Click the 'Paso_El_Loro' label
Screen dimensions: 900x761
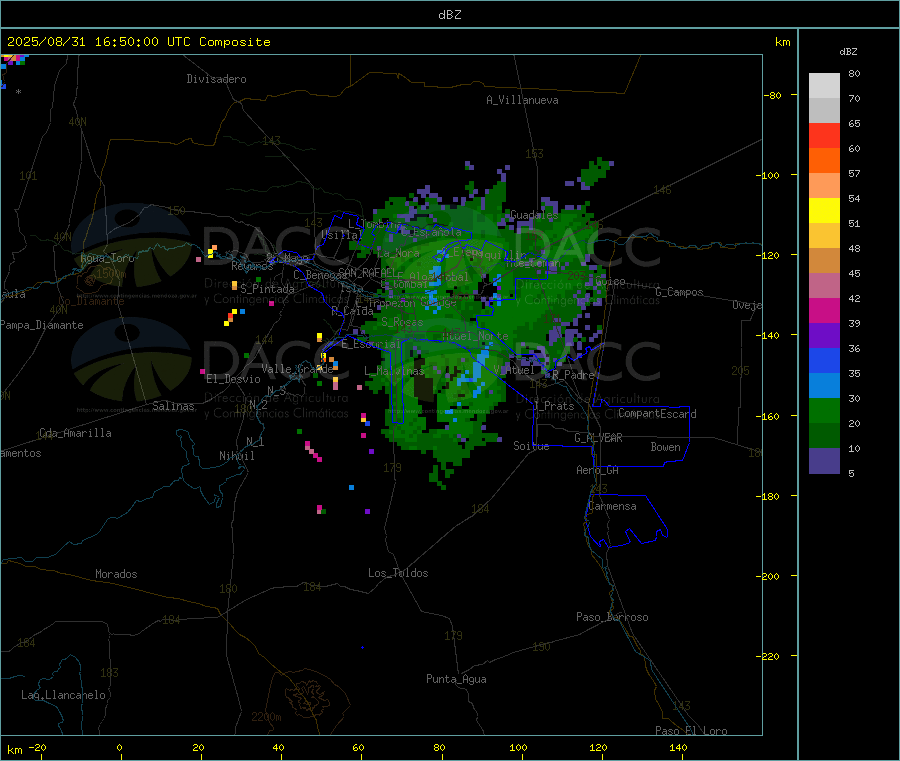692,731
